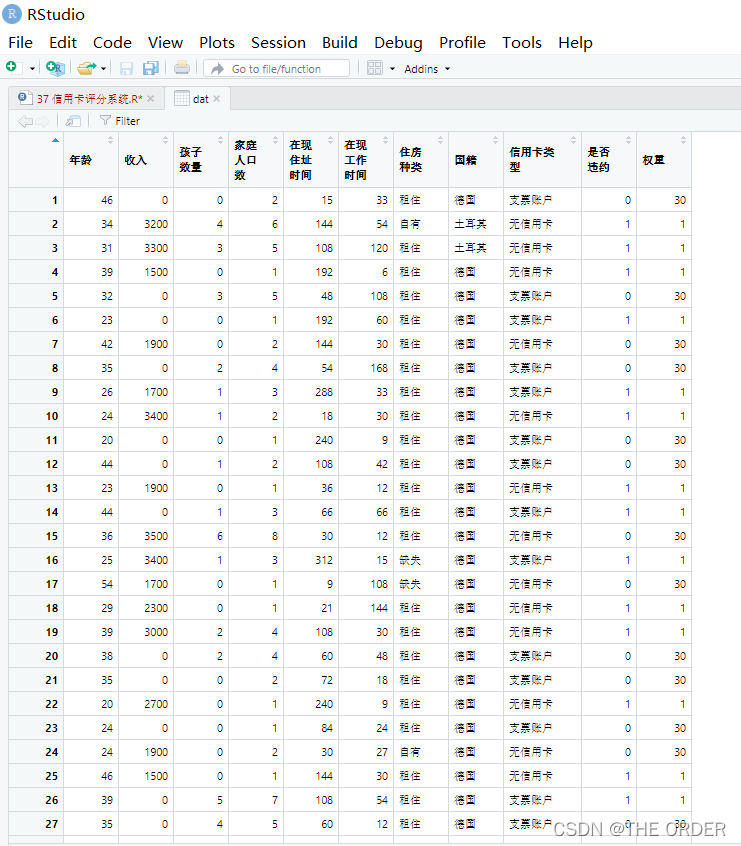Open the Plots menu
This screenshot has height=846, width=741.
(x=217, y=43)
